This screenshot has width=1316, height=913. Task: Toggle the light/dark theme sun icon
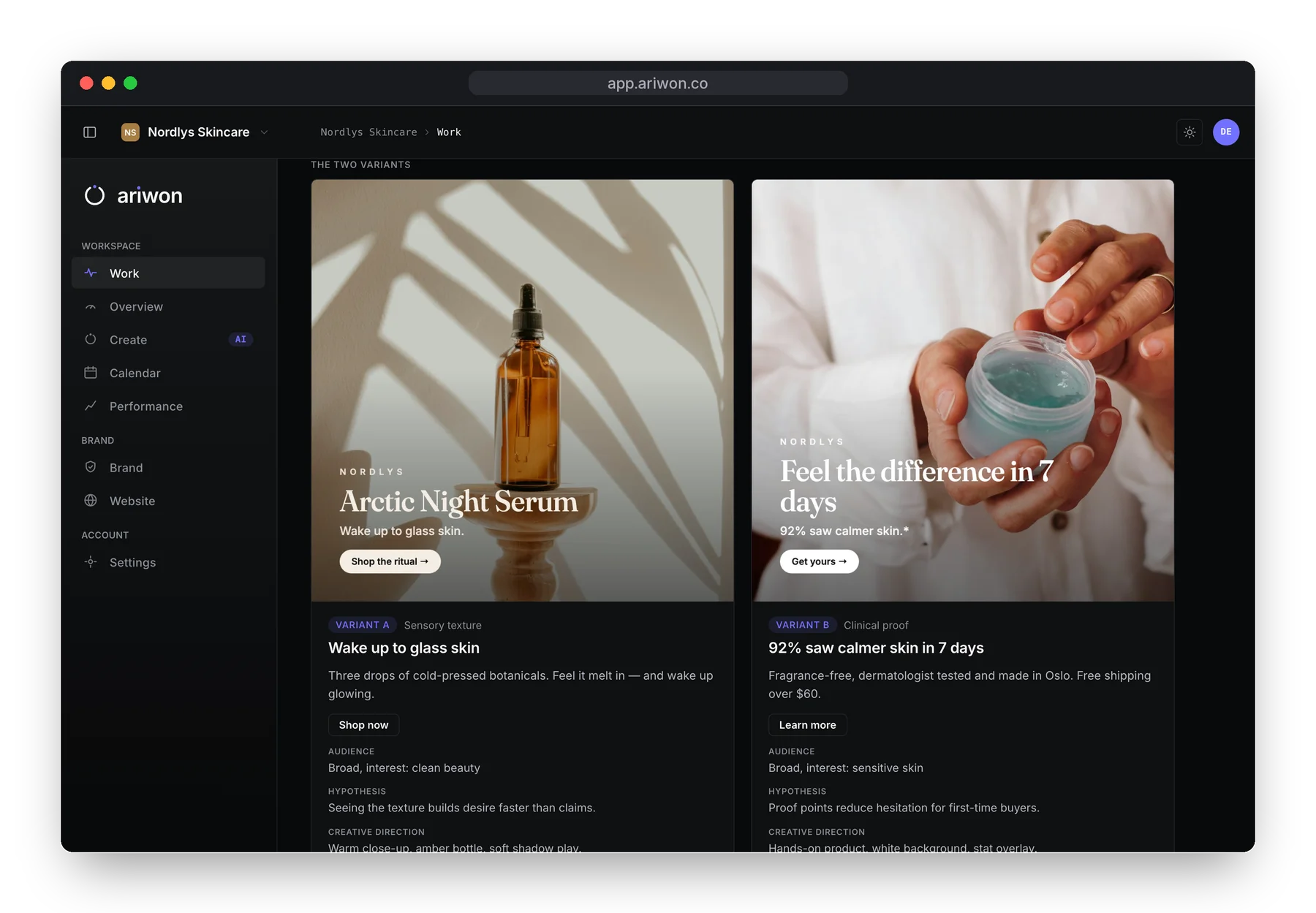pyautogui.click(x=1190, y=132)
